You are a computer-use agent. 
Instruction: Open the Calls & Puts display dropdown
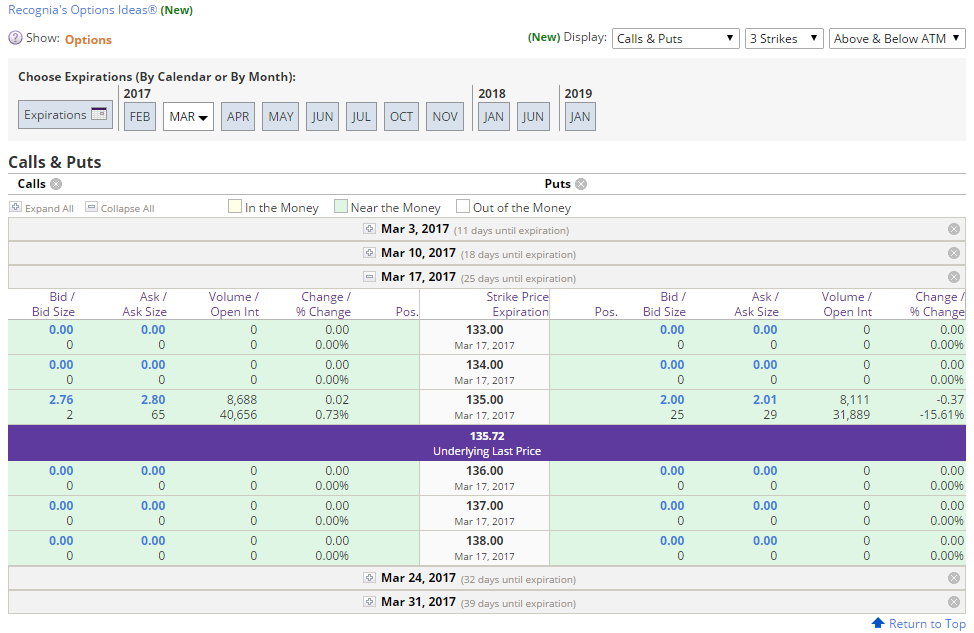click(x=676, y=39)
